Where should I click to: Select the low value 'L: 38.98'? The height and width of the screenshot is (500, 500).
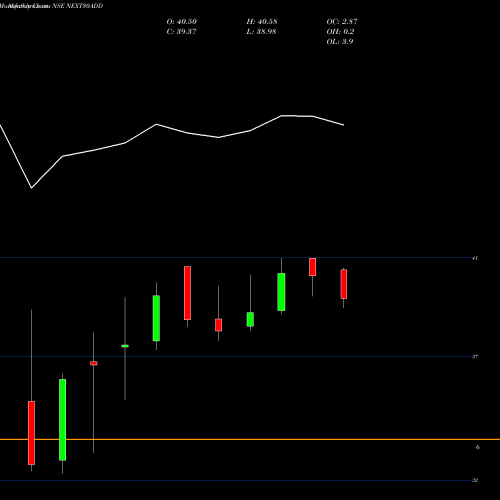(x=261, y=32)
